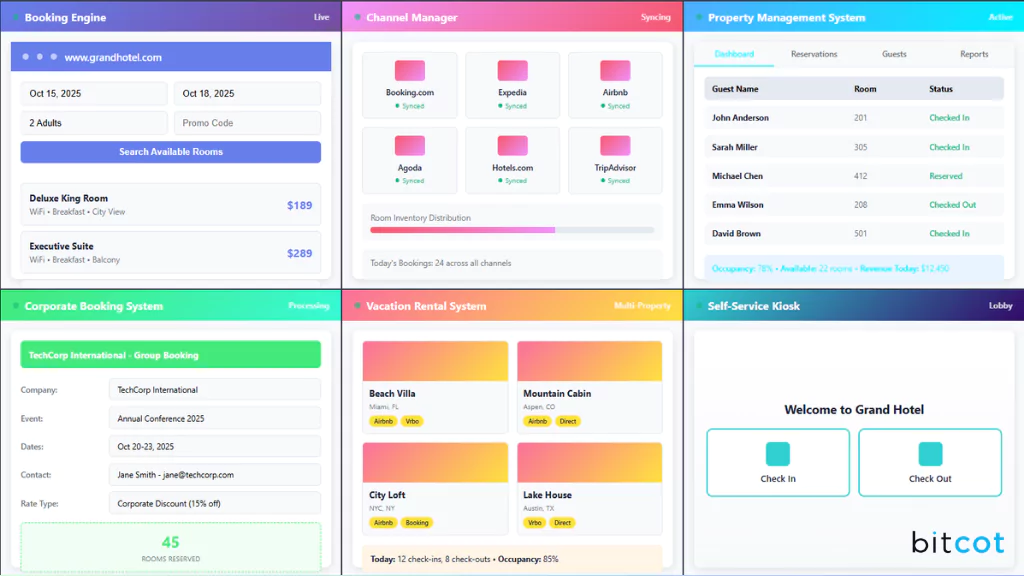Open the Reports tab
The width and height of the screenshot is (1024, 576).
click(974, 54)
